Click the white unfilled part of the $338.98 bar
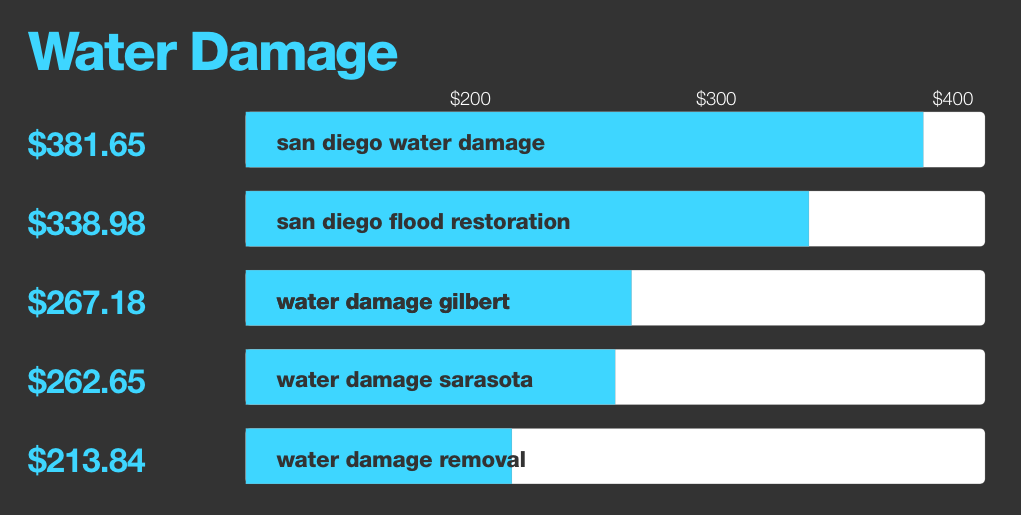 point(896,219)
